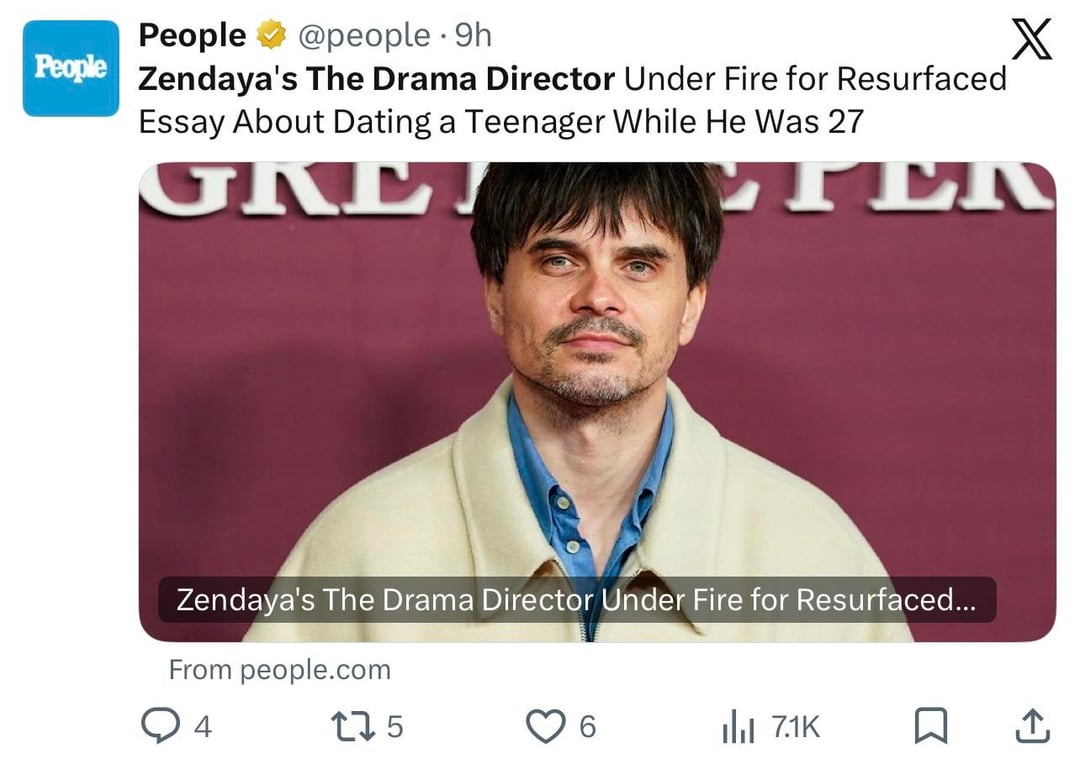The width and height of the screenshot is (1080, 764).
Task: Open the People profile avatar
Action: (x=70, y=68)
